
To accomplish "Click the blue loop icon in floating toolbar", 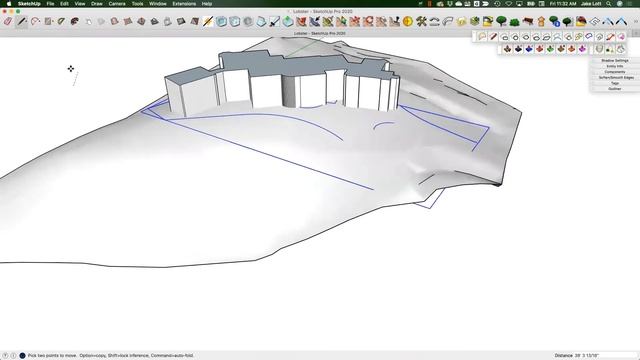I will point(589,37).
